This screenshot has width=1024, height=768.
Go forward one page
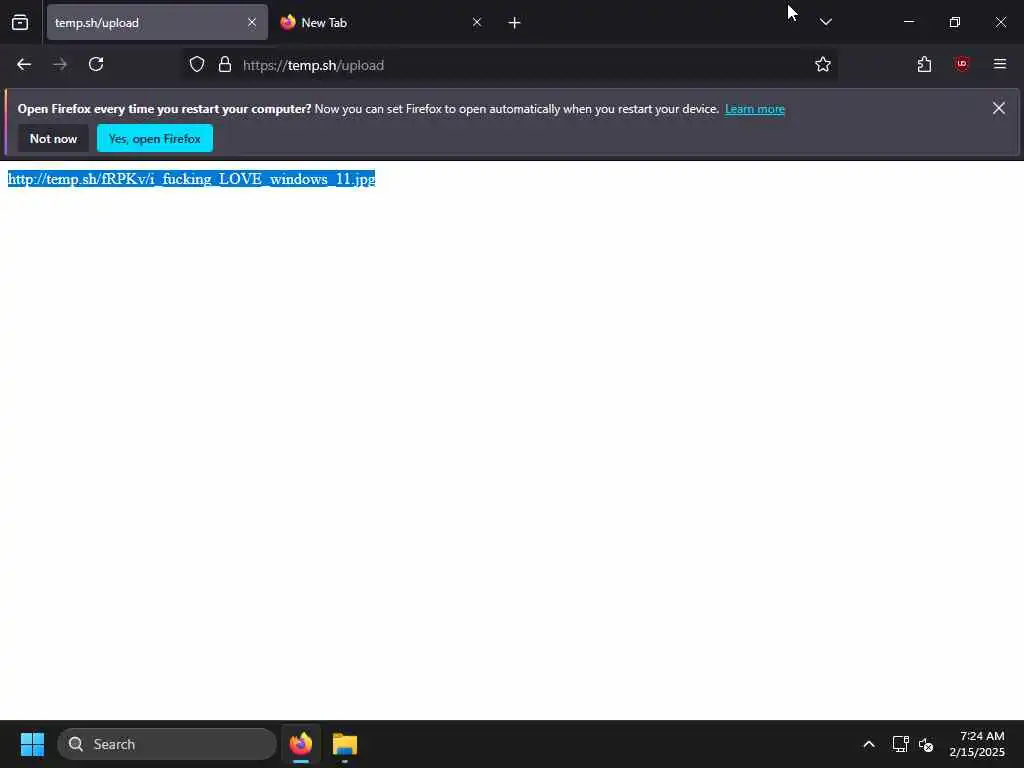[x=60, y=65]
